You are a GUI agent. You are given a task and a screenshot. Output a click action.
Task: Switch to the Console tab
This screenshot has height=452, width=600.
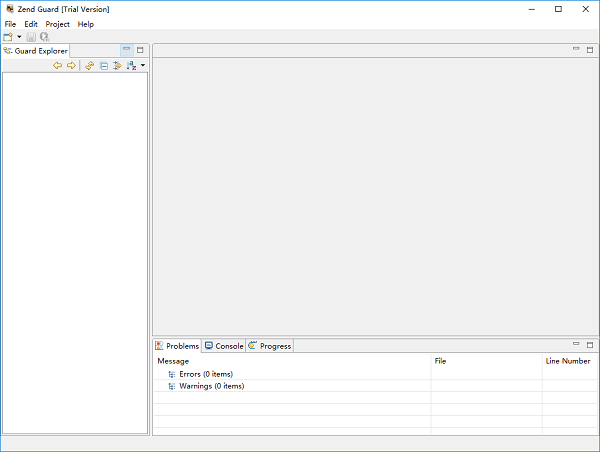[x=224, y=346]
